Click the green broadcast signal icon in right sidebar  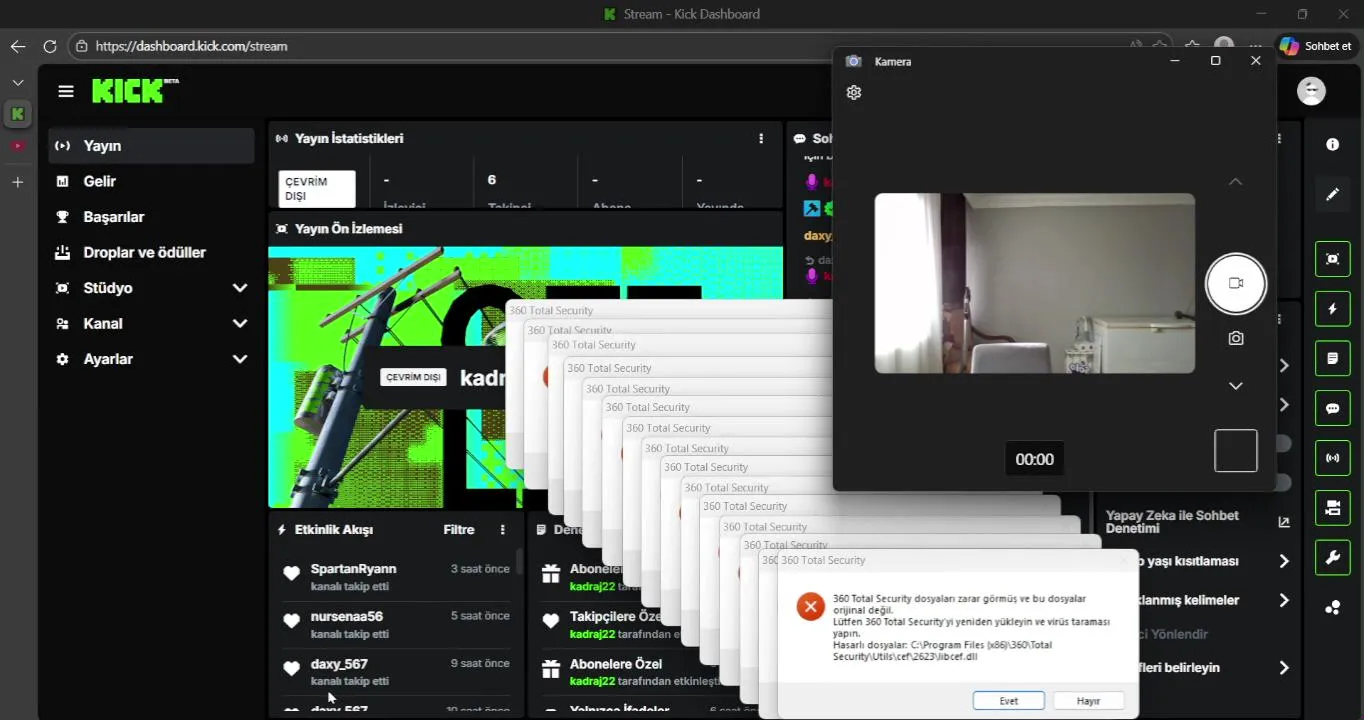click(1332, 458)
